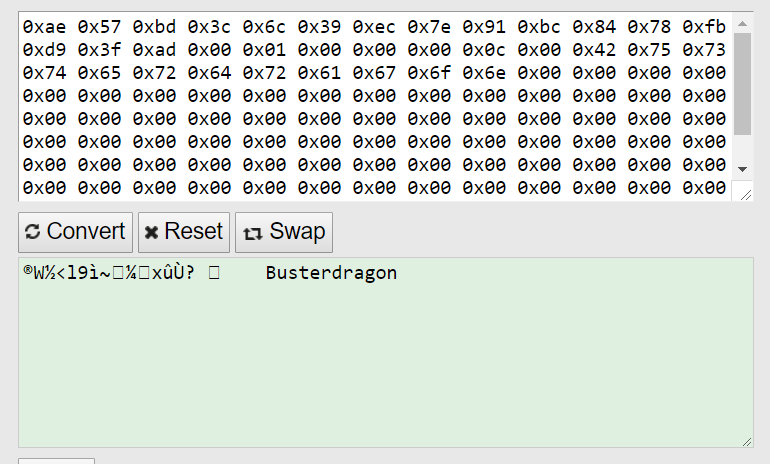Place cursor on the 0x0c byte

tap(484, 50)
